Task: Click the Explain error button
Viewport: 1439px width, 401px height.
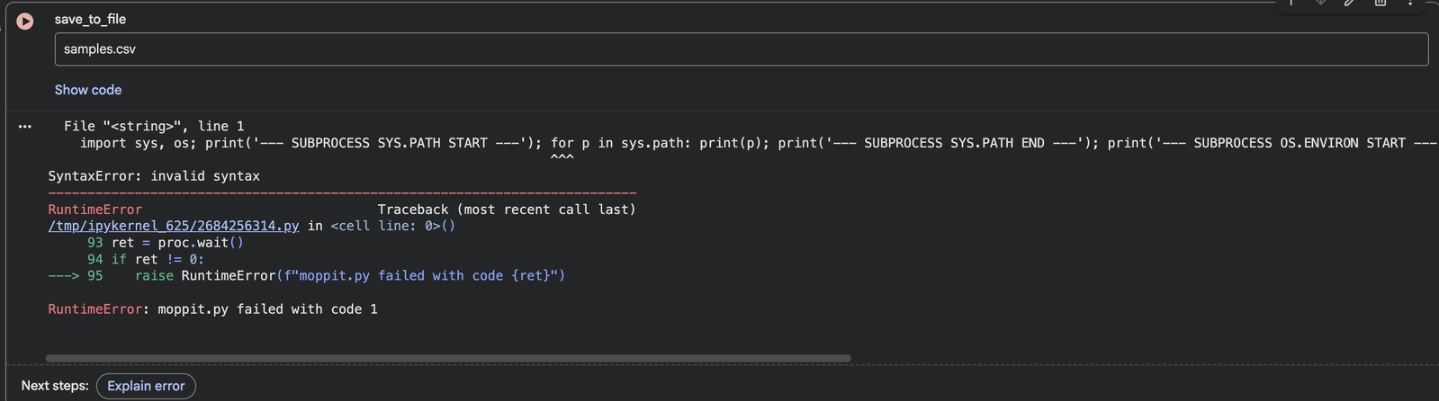Action: pyautogui.click(x=146, y=386)
